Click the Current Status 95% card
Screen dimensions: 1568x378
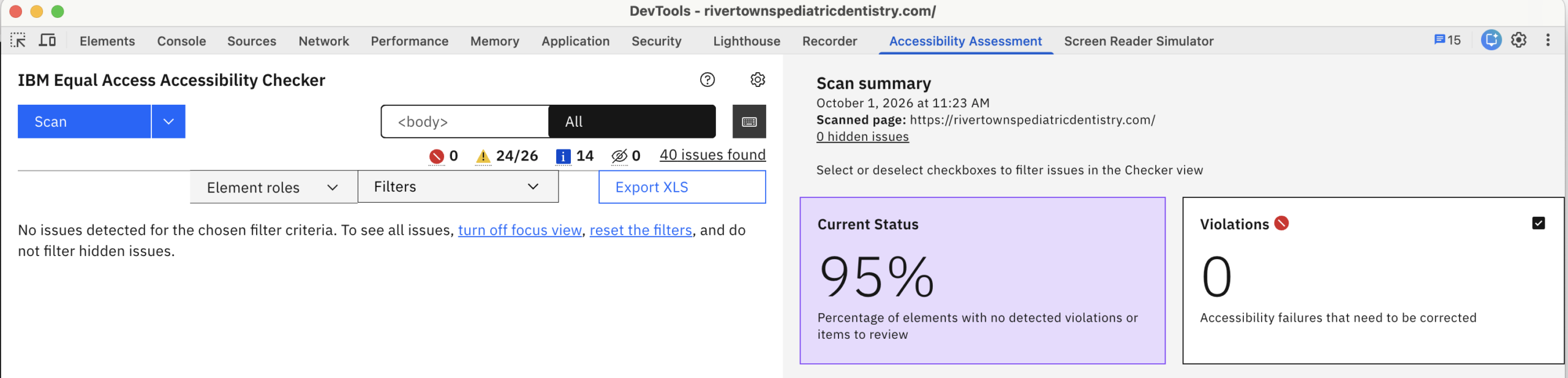click(x=982, y=281)
